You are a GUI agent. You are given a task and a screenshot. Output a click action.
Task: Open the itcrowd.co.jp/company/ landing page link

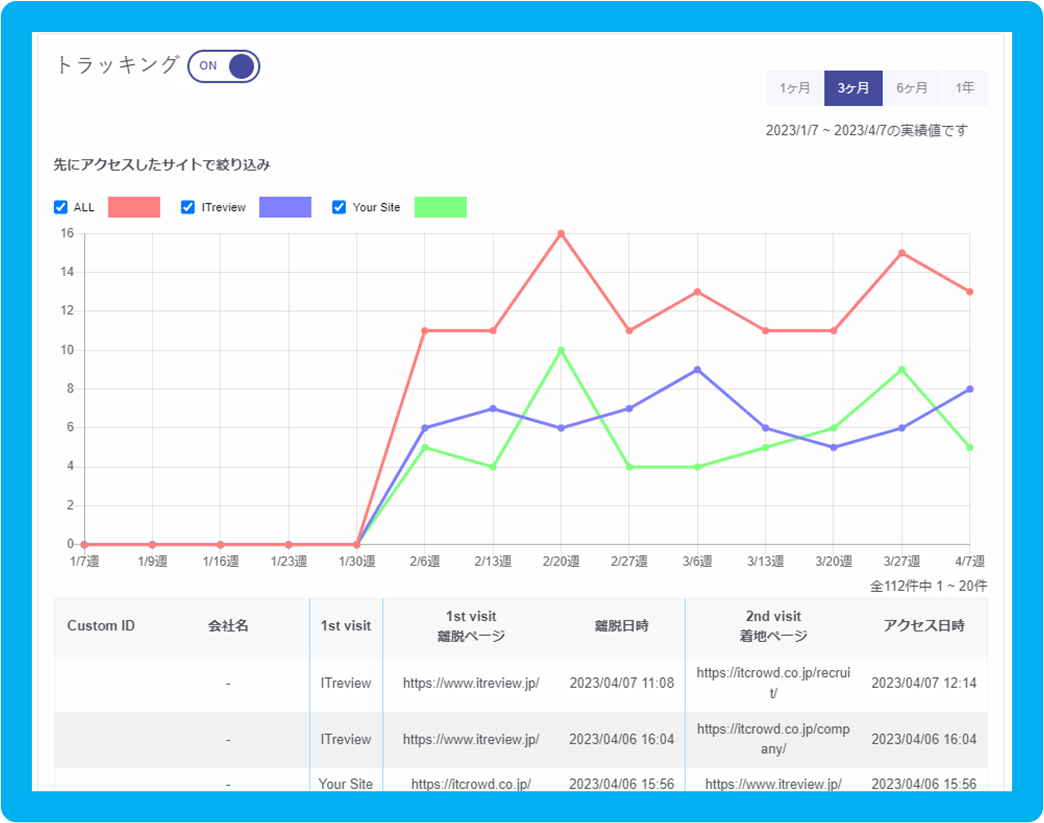[772, 739]
